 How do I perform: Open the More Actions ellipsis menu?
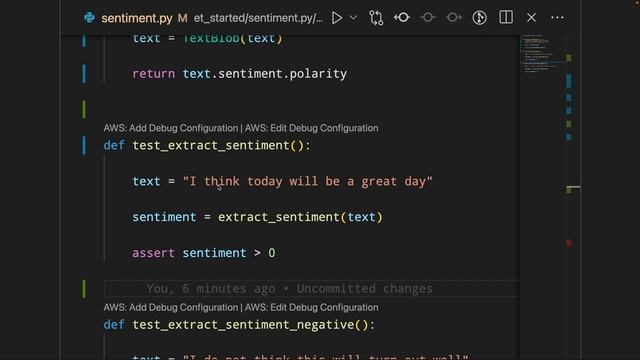click(557, 18)
